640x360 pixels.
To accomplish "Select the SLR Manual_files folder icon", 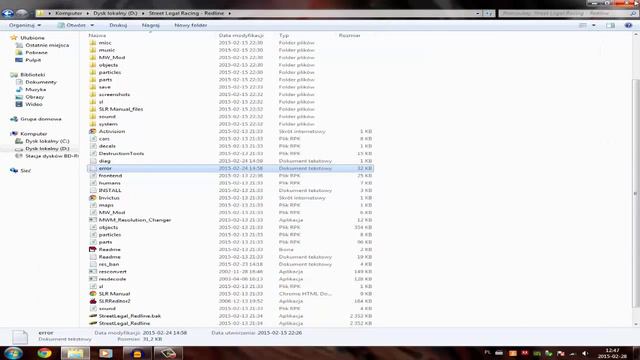I will (x=93, y=109).
